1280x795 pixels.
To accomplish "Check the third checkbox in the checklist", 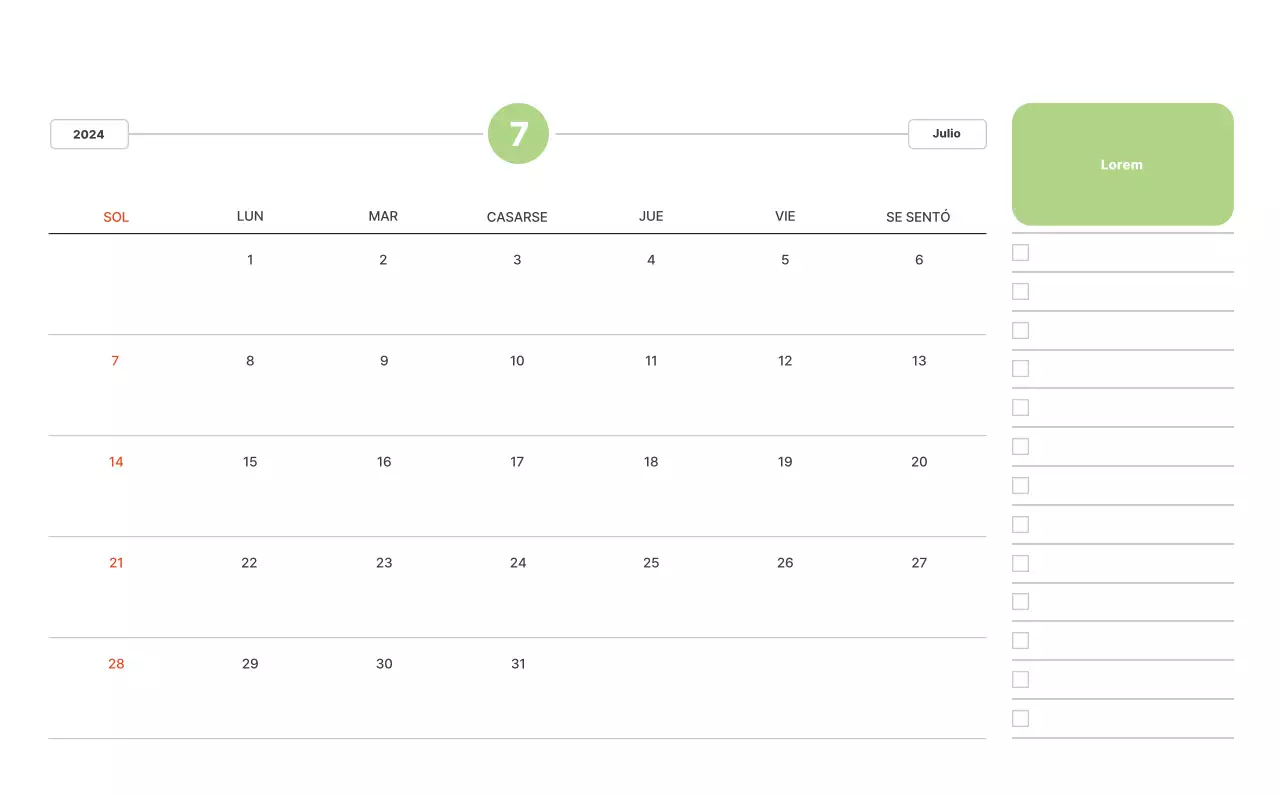I will click(1020, 330).
